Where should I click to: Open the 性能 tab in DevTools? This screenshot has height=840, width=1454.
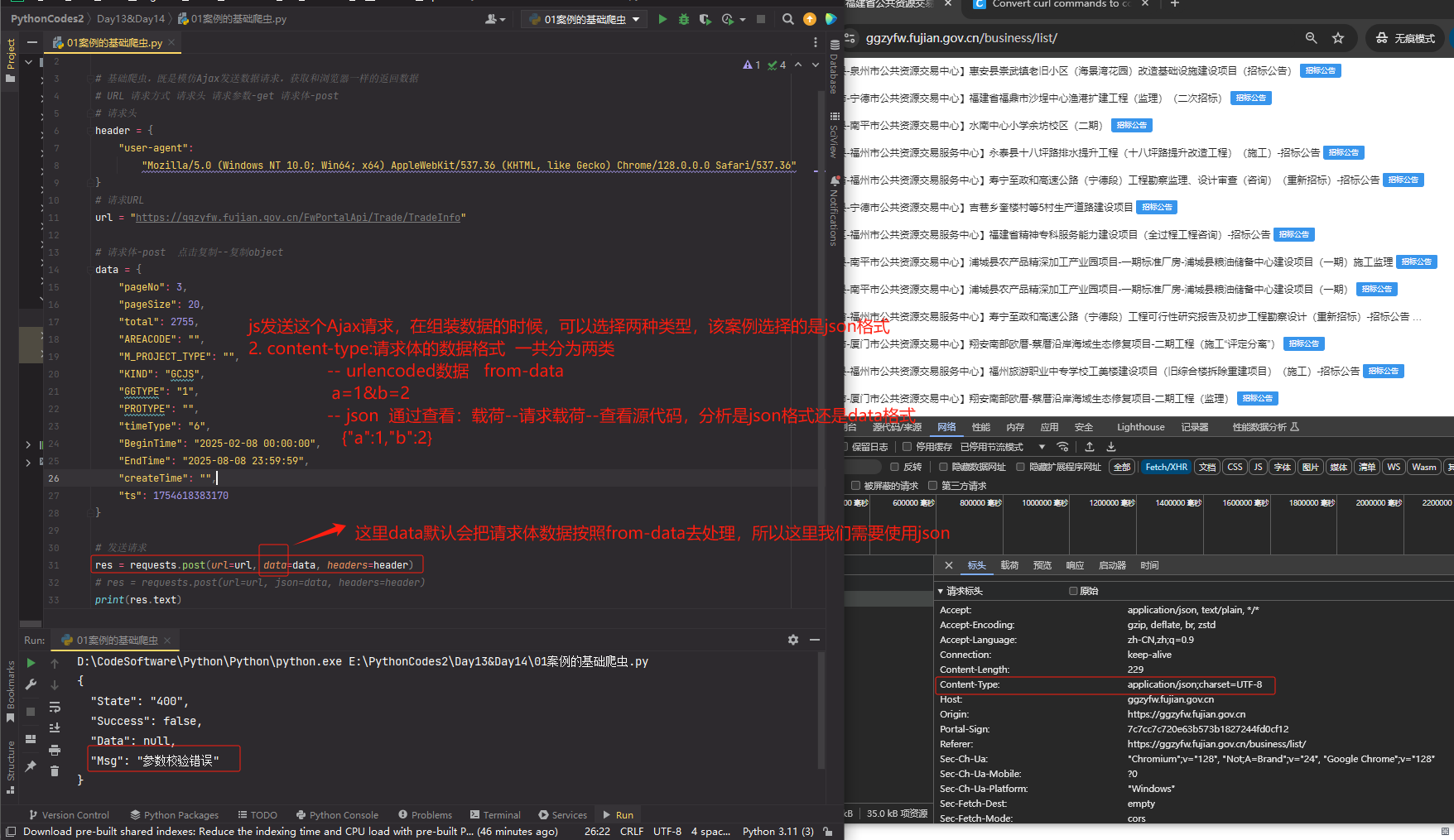click(981, 427)
